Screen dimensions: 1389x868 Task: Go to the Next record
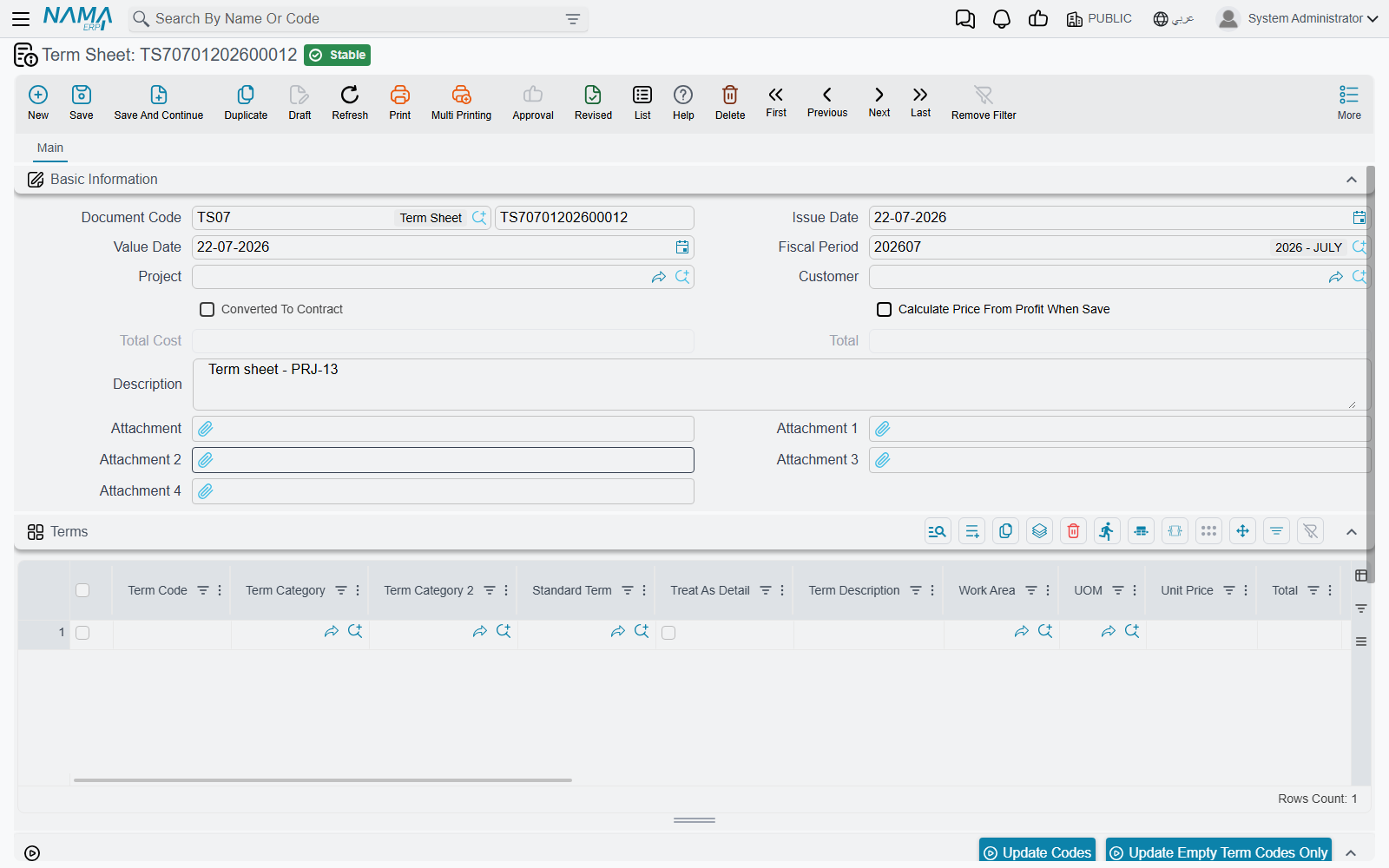(879, 102)
